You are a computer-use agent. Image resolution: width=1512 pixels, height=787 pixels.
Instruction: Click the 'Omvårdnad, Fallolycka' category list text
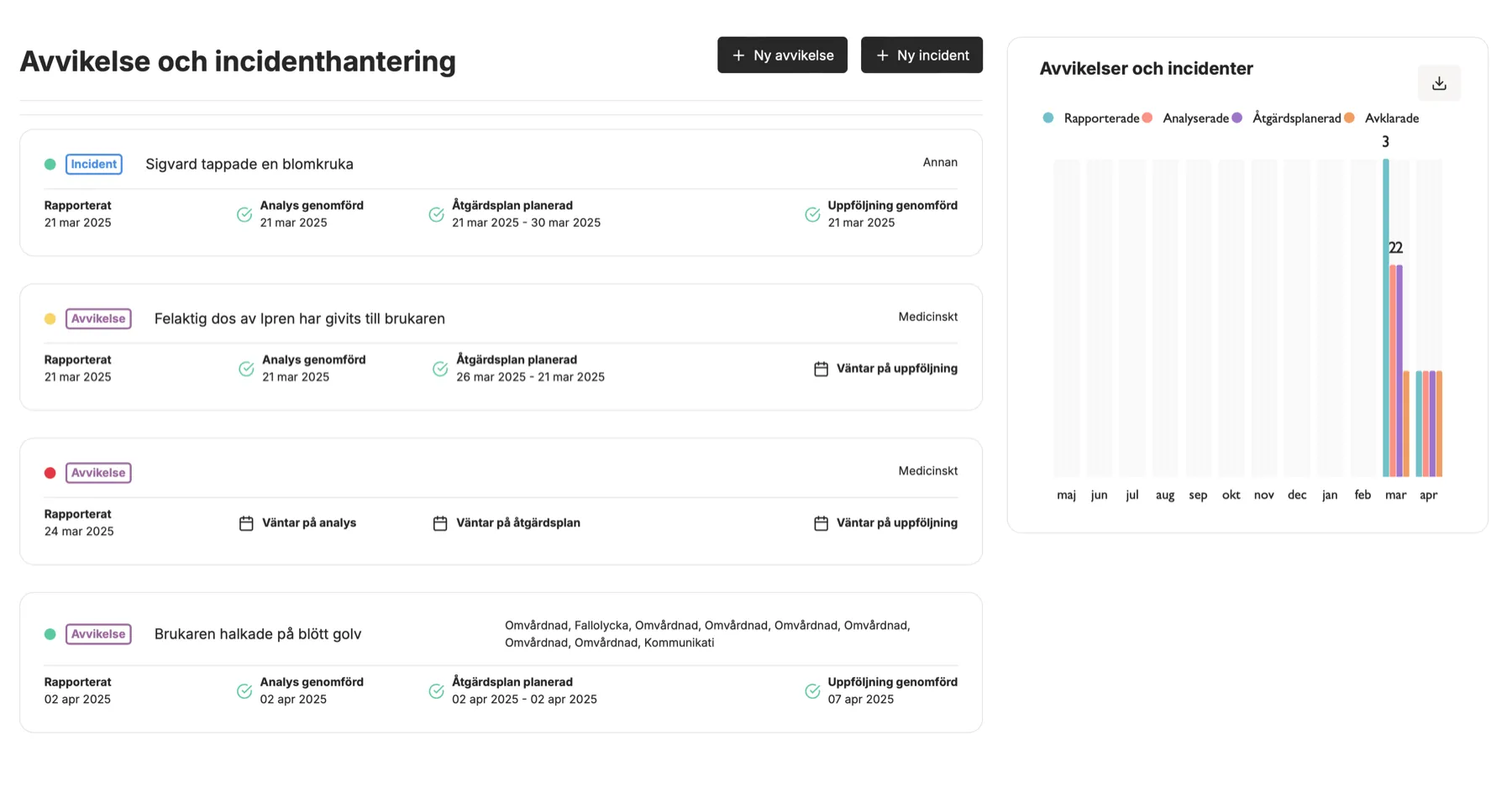click(707, 634)
